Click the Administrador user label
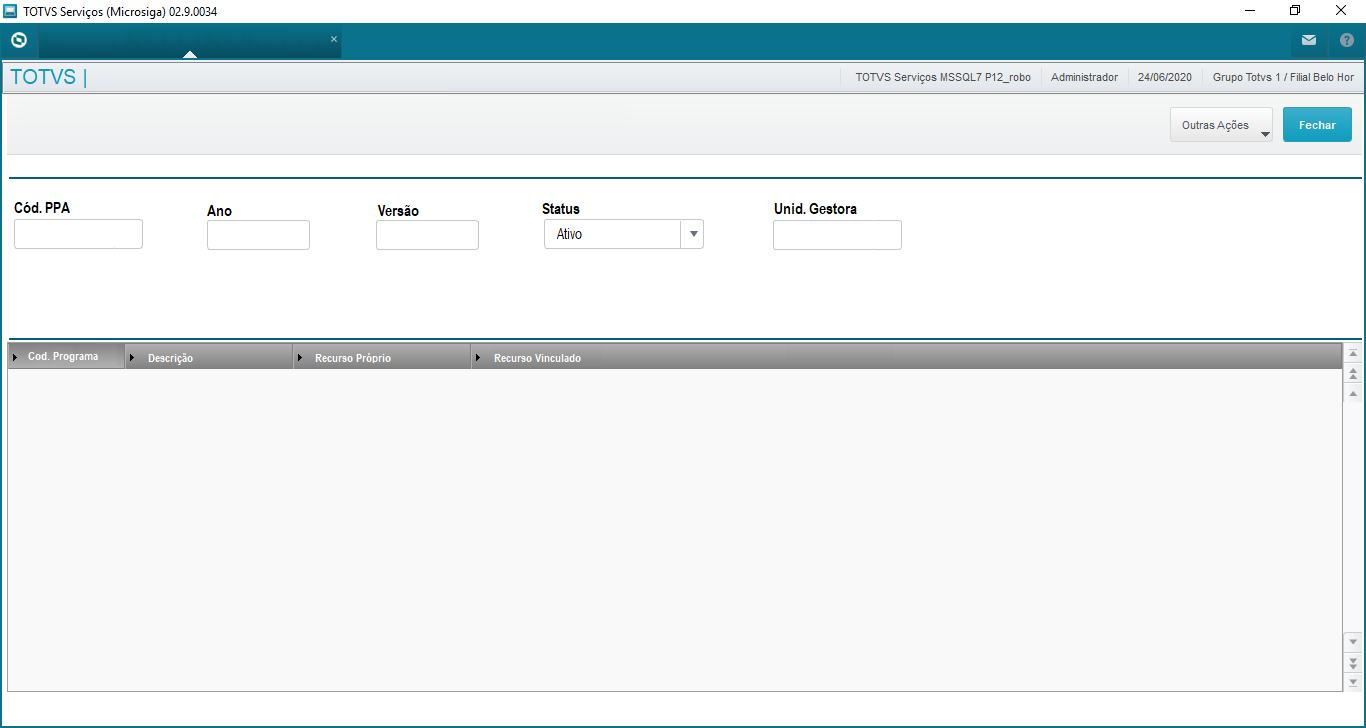 pyautogui.click(x=1084, y=77)
